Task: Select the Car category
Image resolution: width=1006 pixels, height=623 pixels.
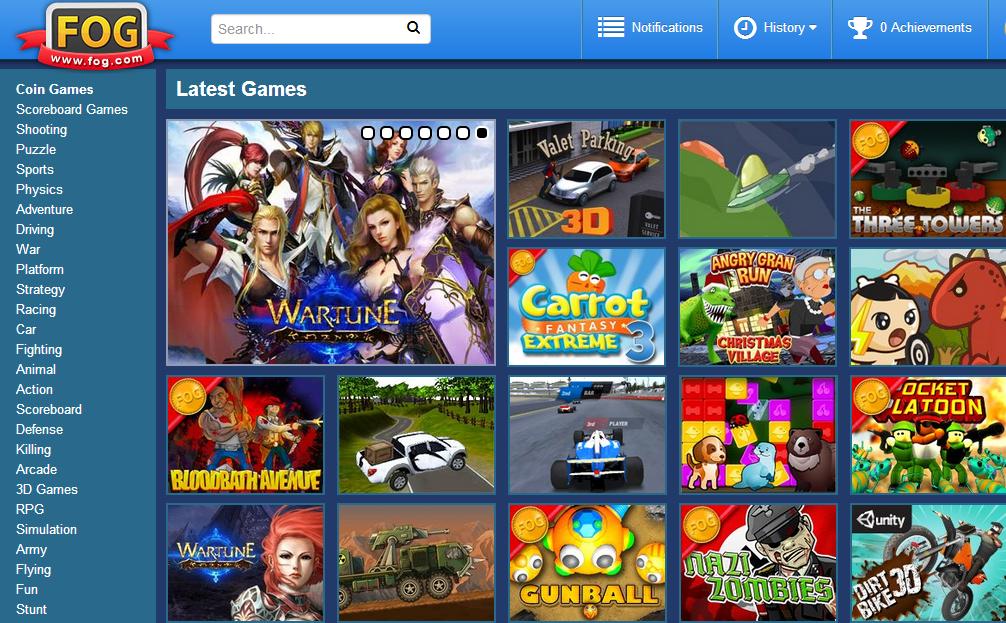Action: point(26,329)
